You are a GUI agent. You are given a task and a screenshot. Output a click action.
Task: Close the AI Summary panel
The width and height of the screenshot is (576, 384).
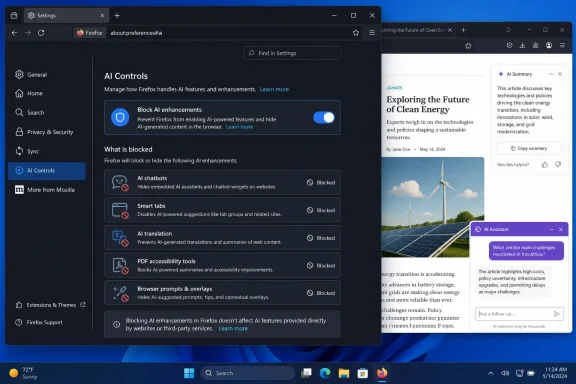560,74
